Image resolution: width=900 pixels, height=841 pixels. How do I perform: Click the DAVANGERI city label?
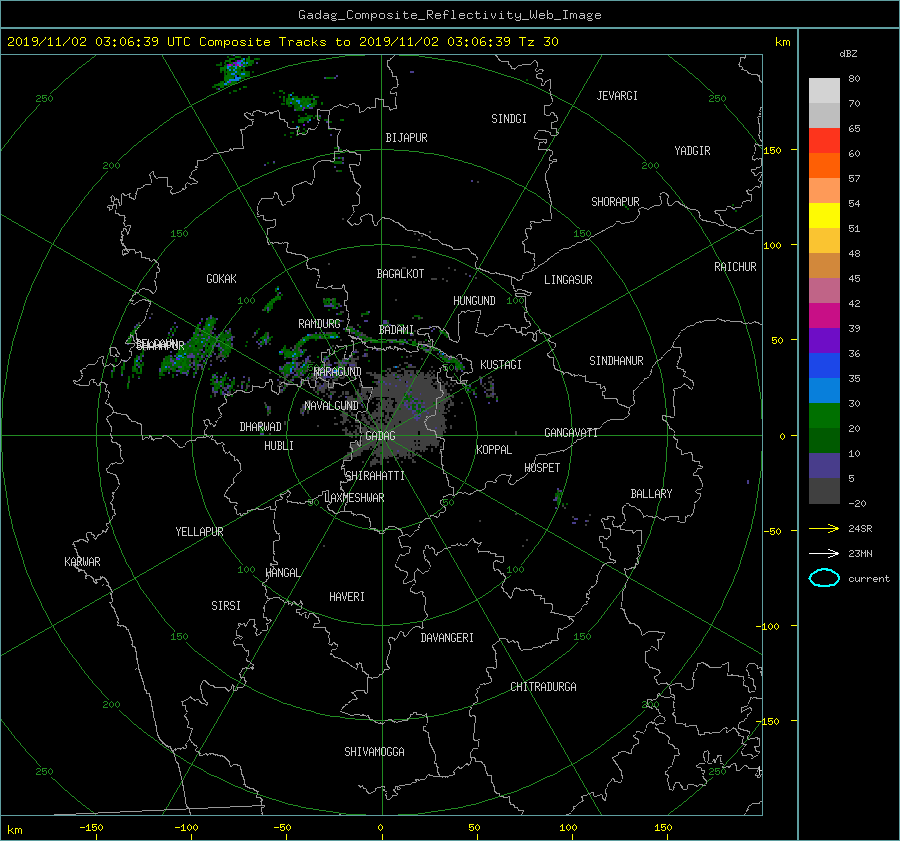coord(447,638)
